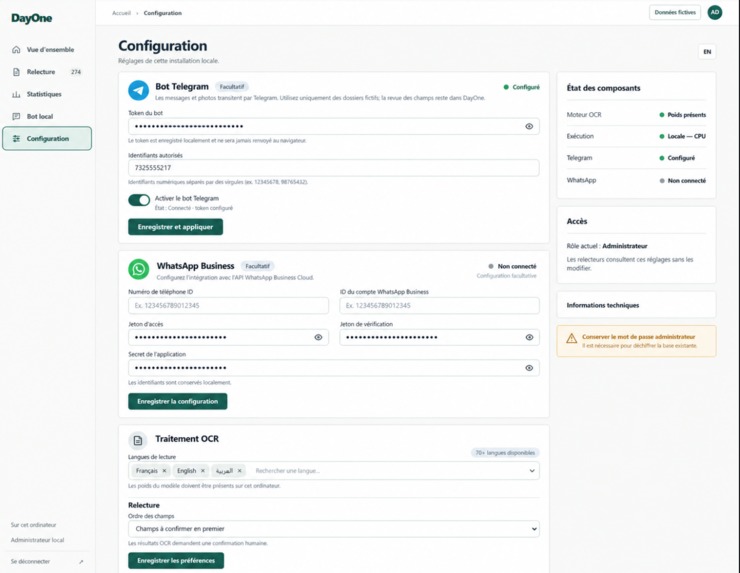Viewport: 740px width, 573px height.
Task: Click the arrow icon next to Se déconnecter
Action: pyautogui.click(x=81, y=562)
